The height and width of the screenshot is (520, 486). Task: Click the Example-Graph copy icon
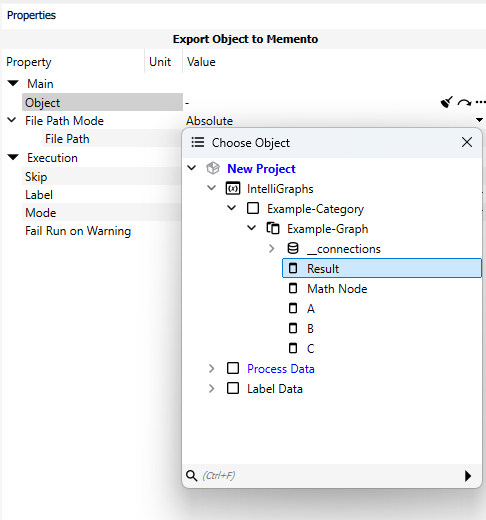pyautogui.click(x=273, y=228)
